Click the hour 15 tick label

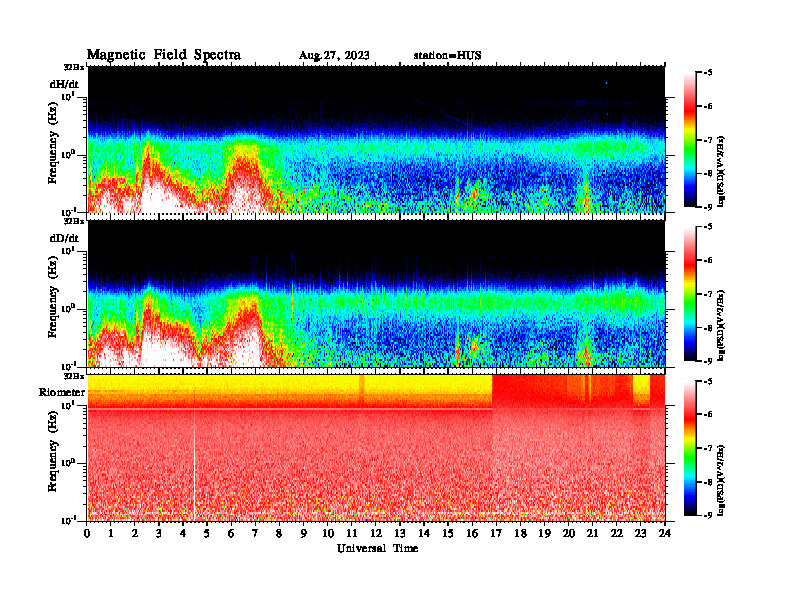(448, 533)
